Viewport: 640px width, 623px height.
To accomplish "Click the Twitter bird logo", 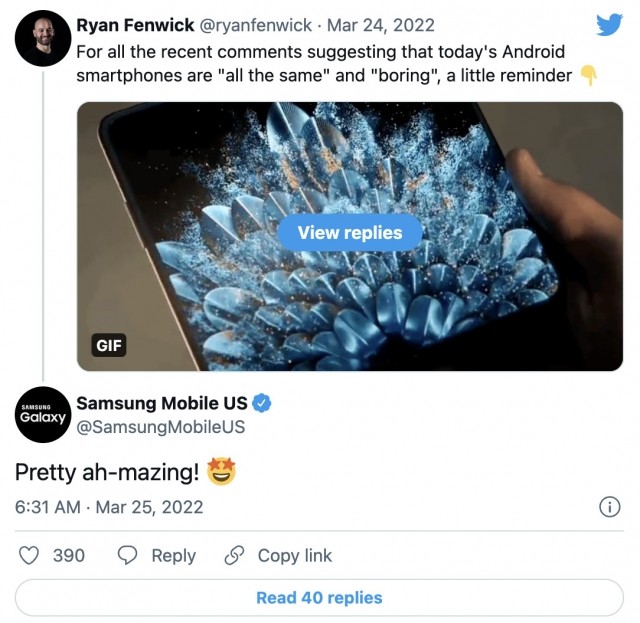I will [609, 25].
